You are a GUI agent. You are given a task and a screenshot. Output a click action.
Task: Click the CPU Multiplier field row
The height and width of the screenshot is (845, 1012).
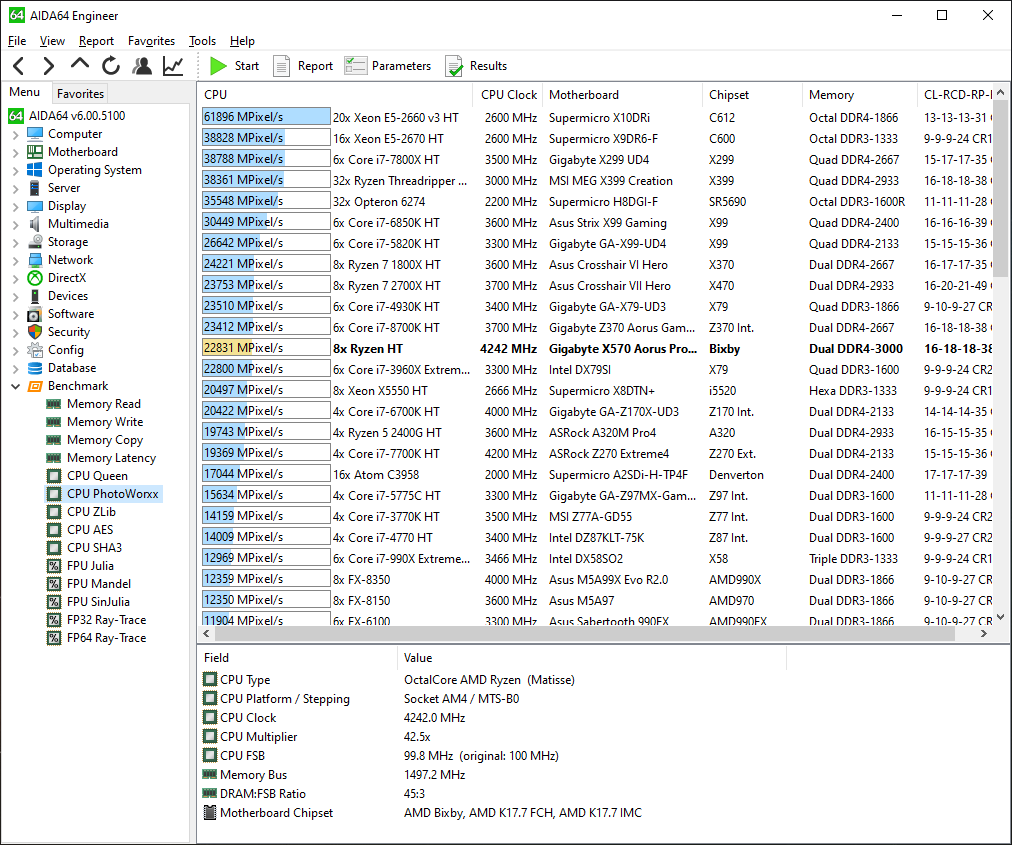(x=491, y=737)
